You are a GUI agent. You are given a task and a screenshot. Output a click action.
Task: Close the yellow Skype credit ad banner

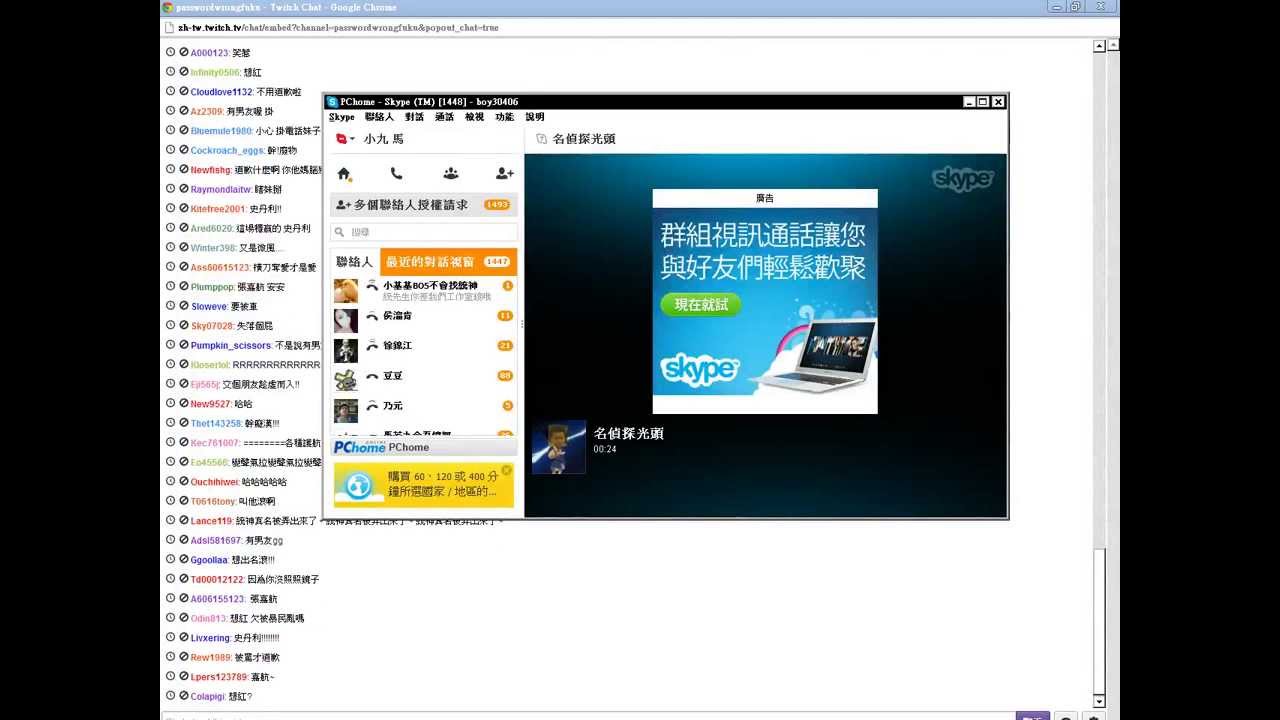pos(506,470)
